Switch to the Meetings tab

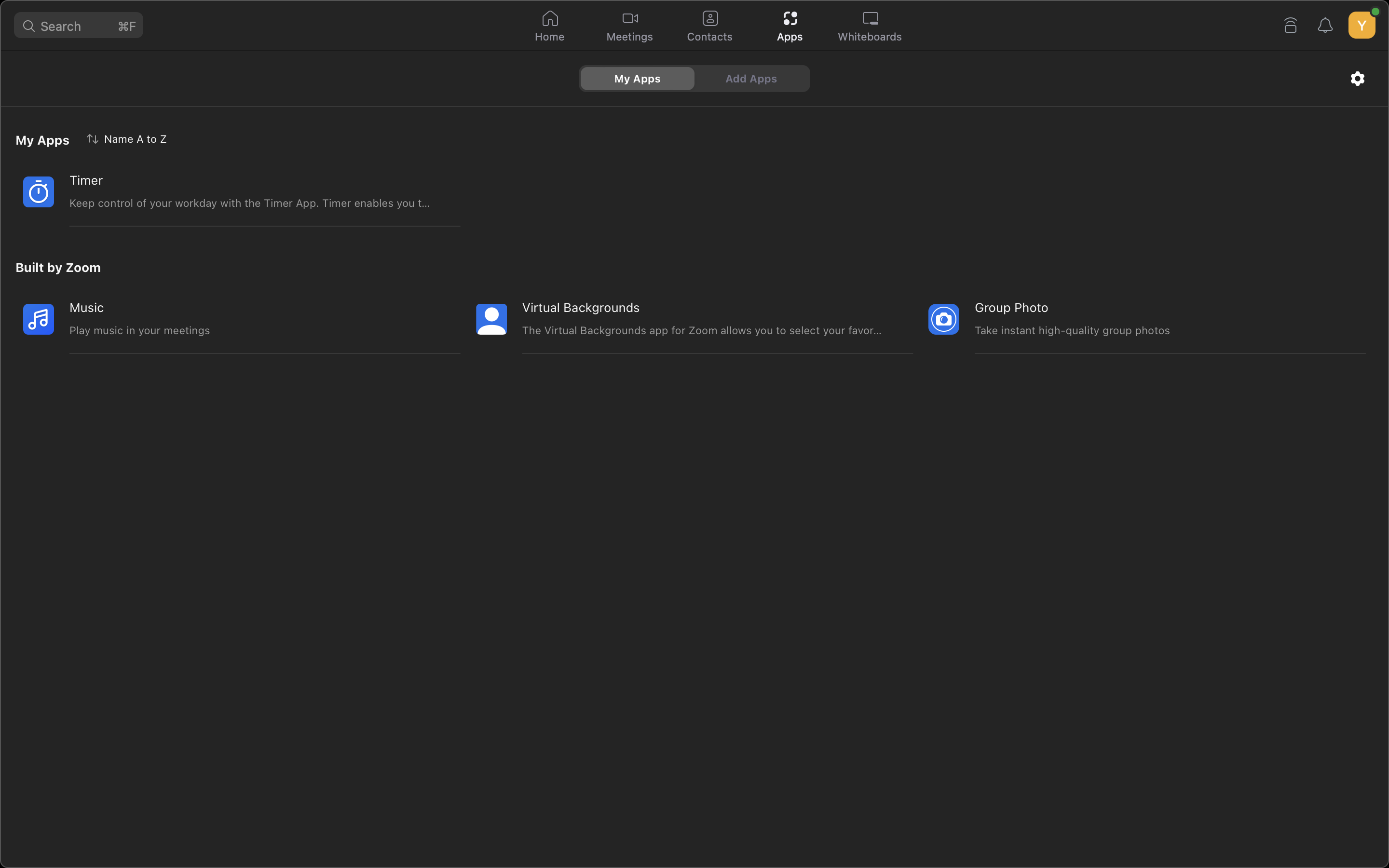click(x=630, y=27)
